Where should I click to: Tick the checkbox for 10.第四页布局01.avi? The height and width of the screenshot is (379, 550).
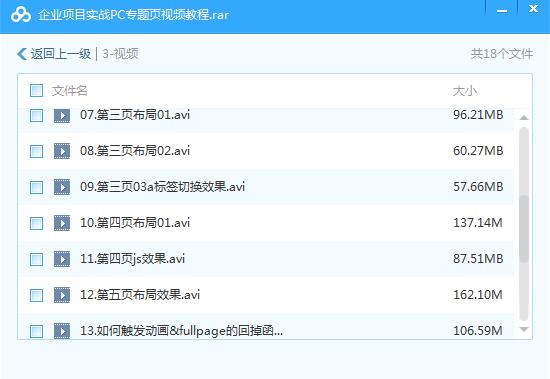36,224
